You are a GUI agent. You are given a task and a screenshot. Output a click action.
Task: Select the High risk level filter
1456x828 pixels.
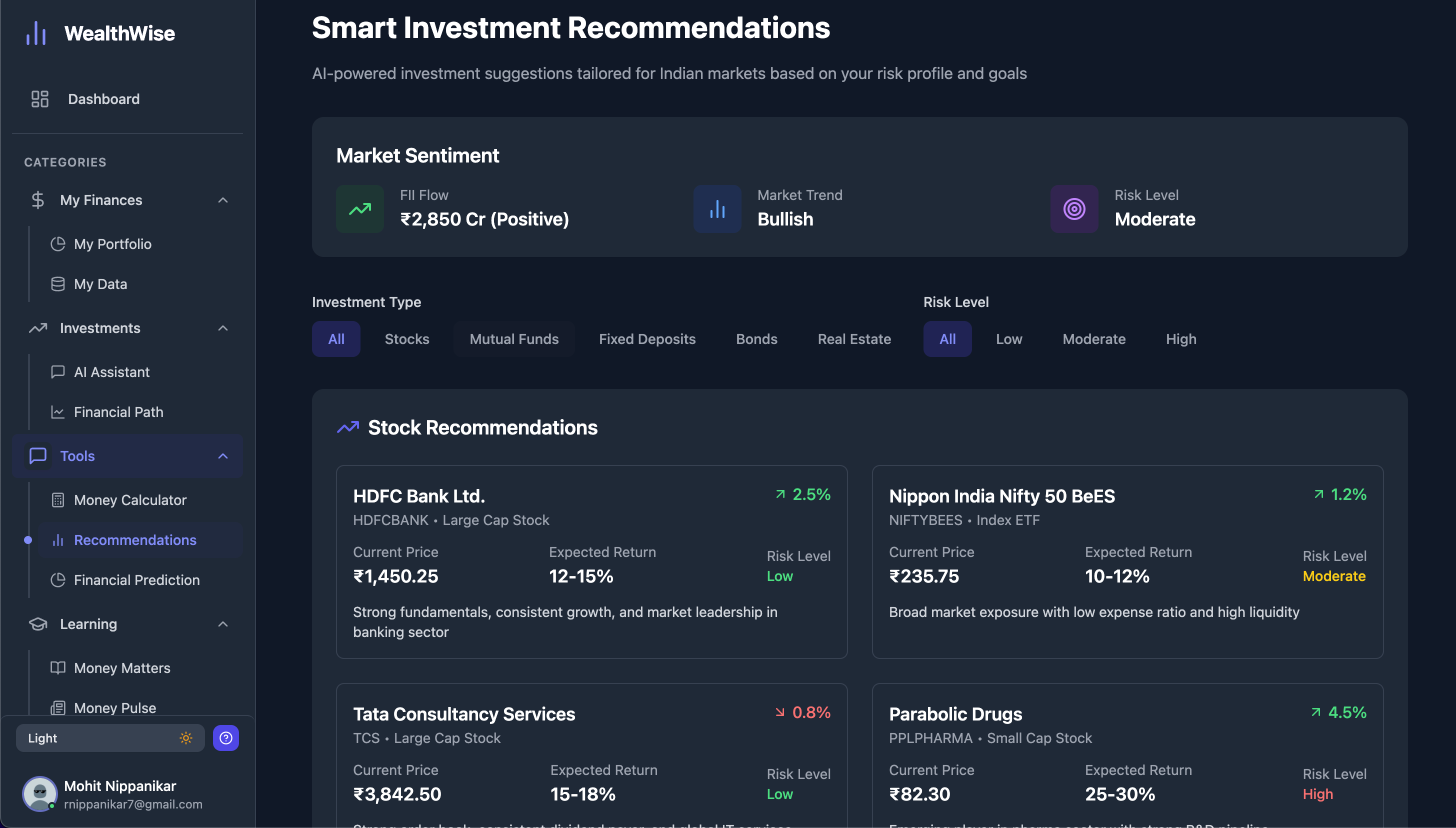pos(1181,339)
